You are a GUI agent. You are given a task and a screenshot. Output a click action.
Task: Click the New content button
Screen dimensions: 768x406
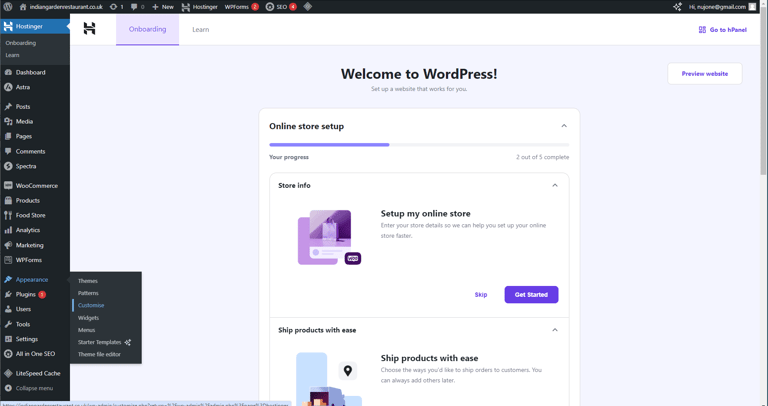coord(163,7)
